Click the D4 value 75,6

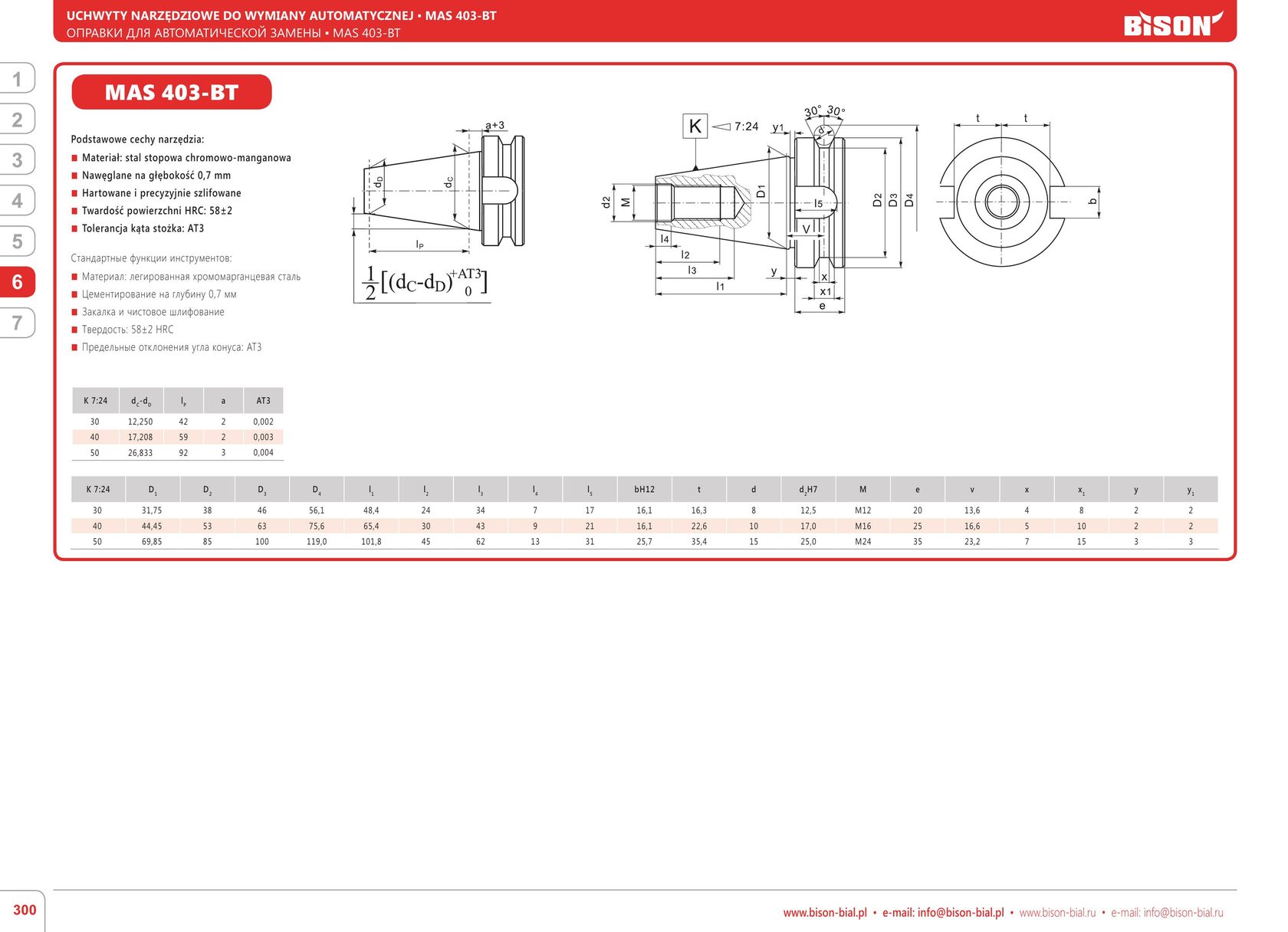click(317, 527)
